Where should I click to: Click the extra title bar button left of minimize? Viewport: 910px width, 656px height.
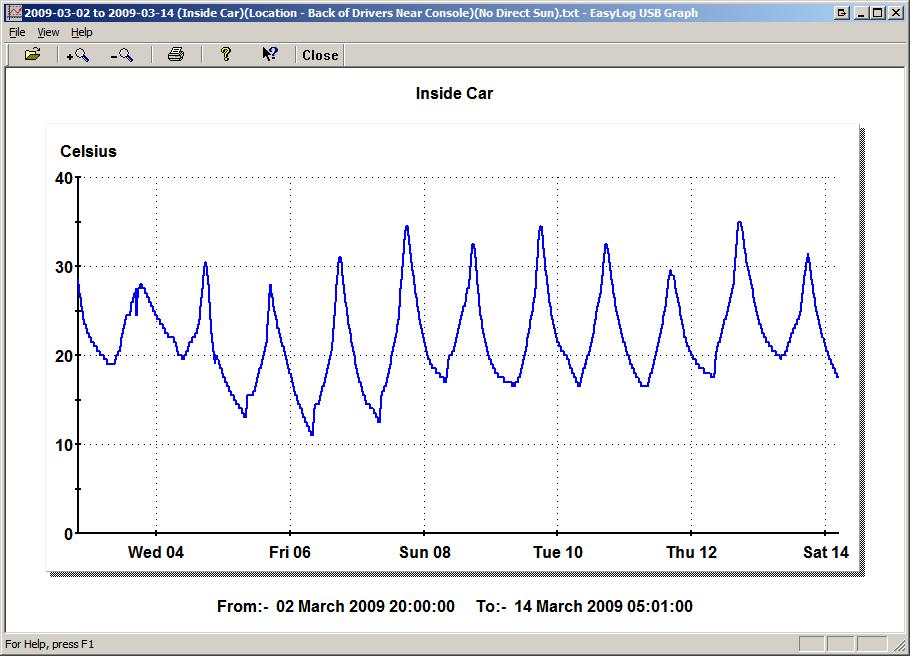[842, 13]
